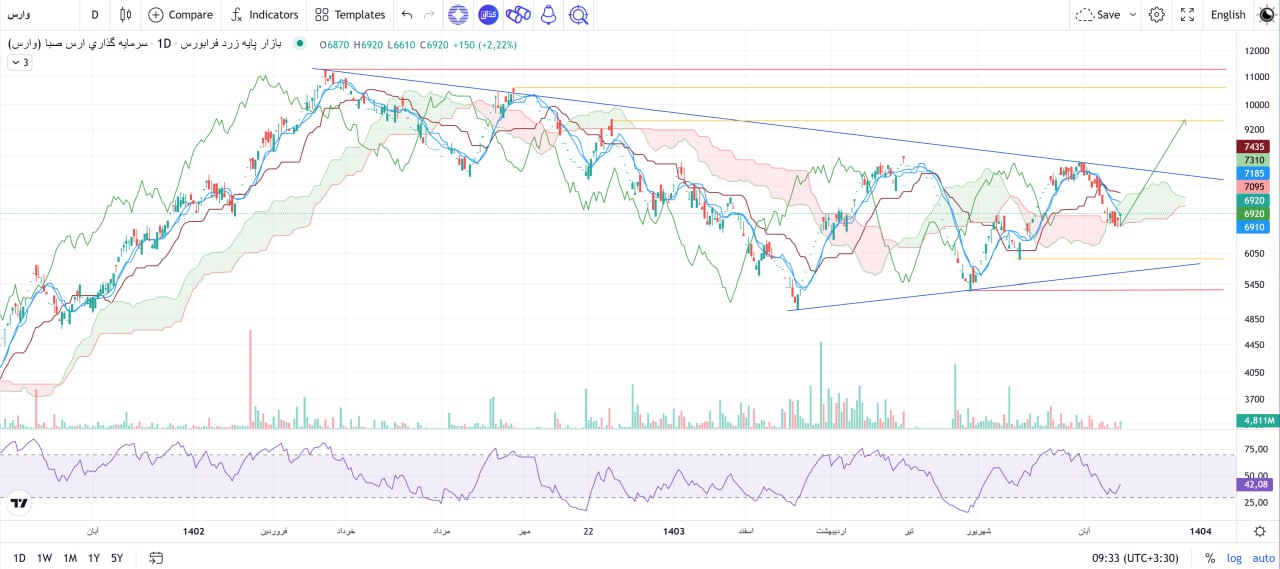Click the magnifier target icon

[578, 15]
